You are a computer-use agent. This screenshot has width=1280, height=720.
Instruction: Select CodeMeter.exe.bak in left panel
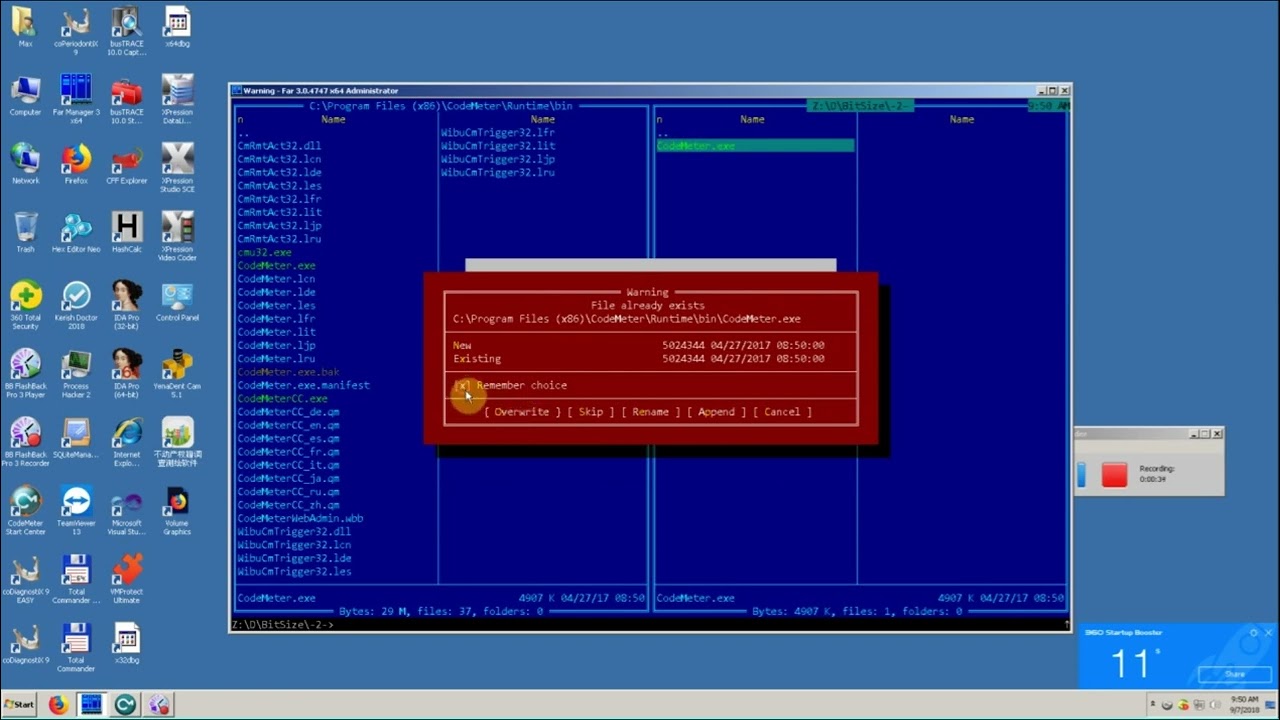pos(288,372)
